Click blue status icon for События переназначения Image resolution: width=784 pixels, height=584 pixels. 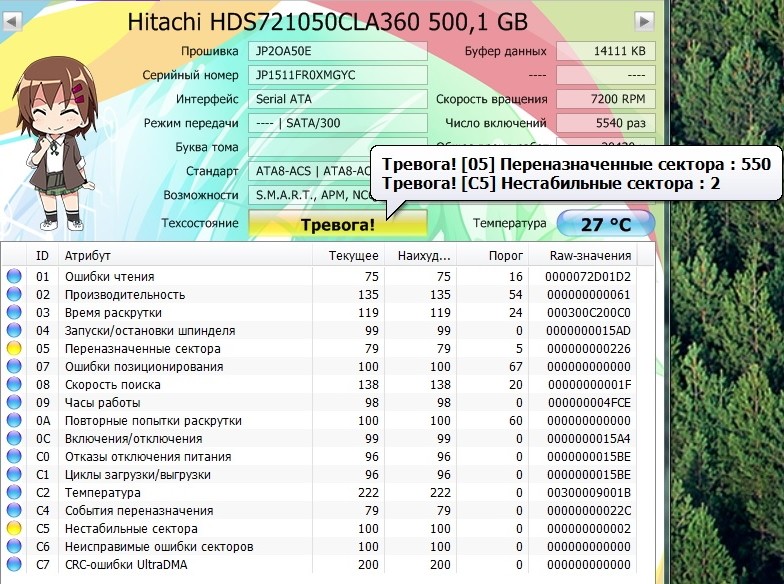point(14,510)
